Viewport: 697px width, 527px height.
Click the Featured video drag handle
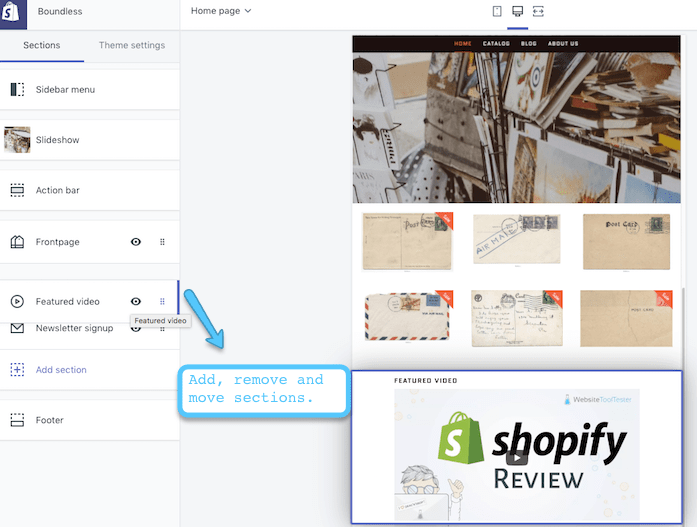tap(162, 302)
